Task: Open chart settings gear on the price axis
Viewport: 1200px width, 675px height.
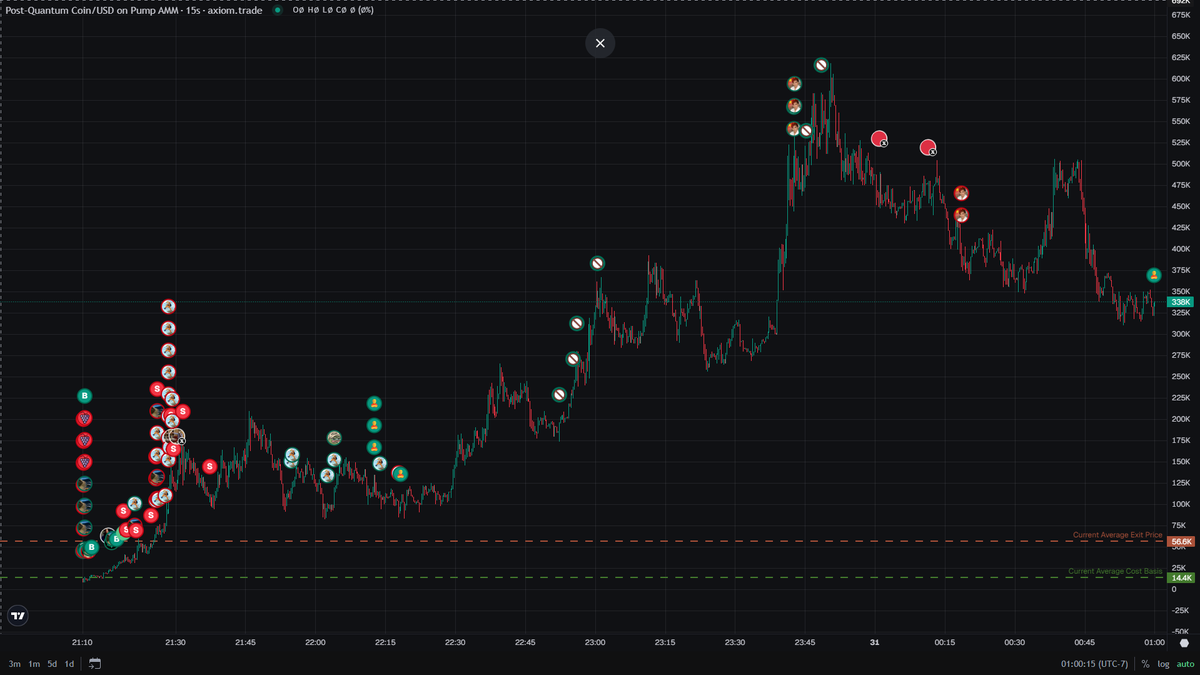Action: coord(1184,643)
